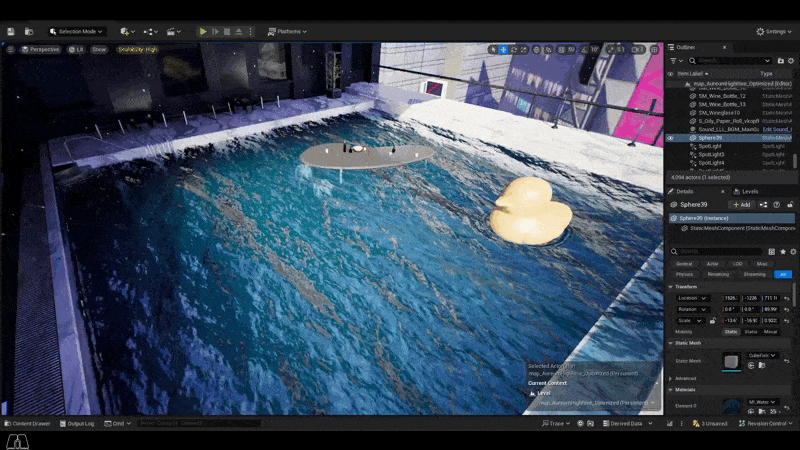Collapse the Transform section
The height and width of the screenshot is (450, 800).
click(670, 287)
